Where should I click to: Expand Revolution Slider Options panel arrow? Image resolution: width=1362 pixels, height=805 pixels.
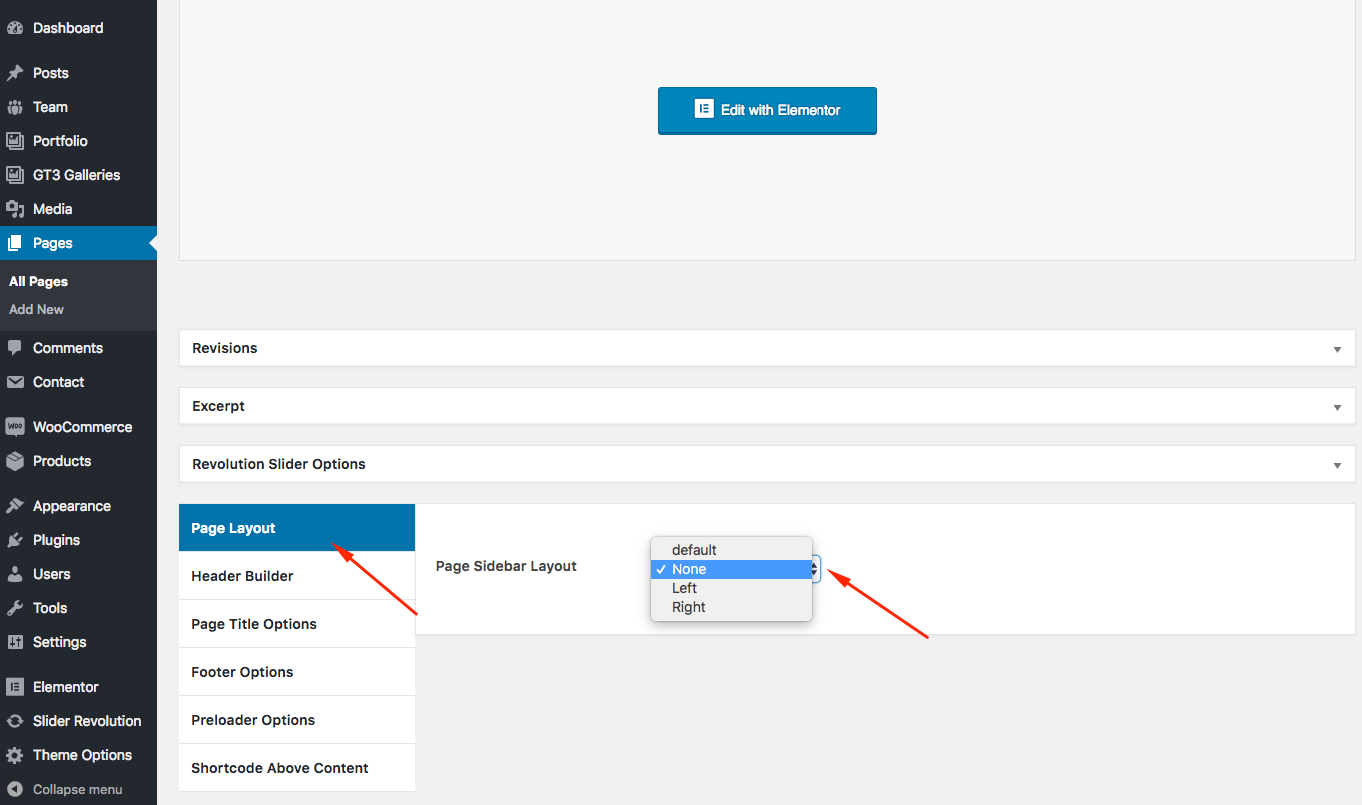pyautogui.click(x=1337, y=465)
